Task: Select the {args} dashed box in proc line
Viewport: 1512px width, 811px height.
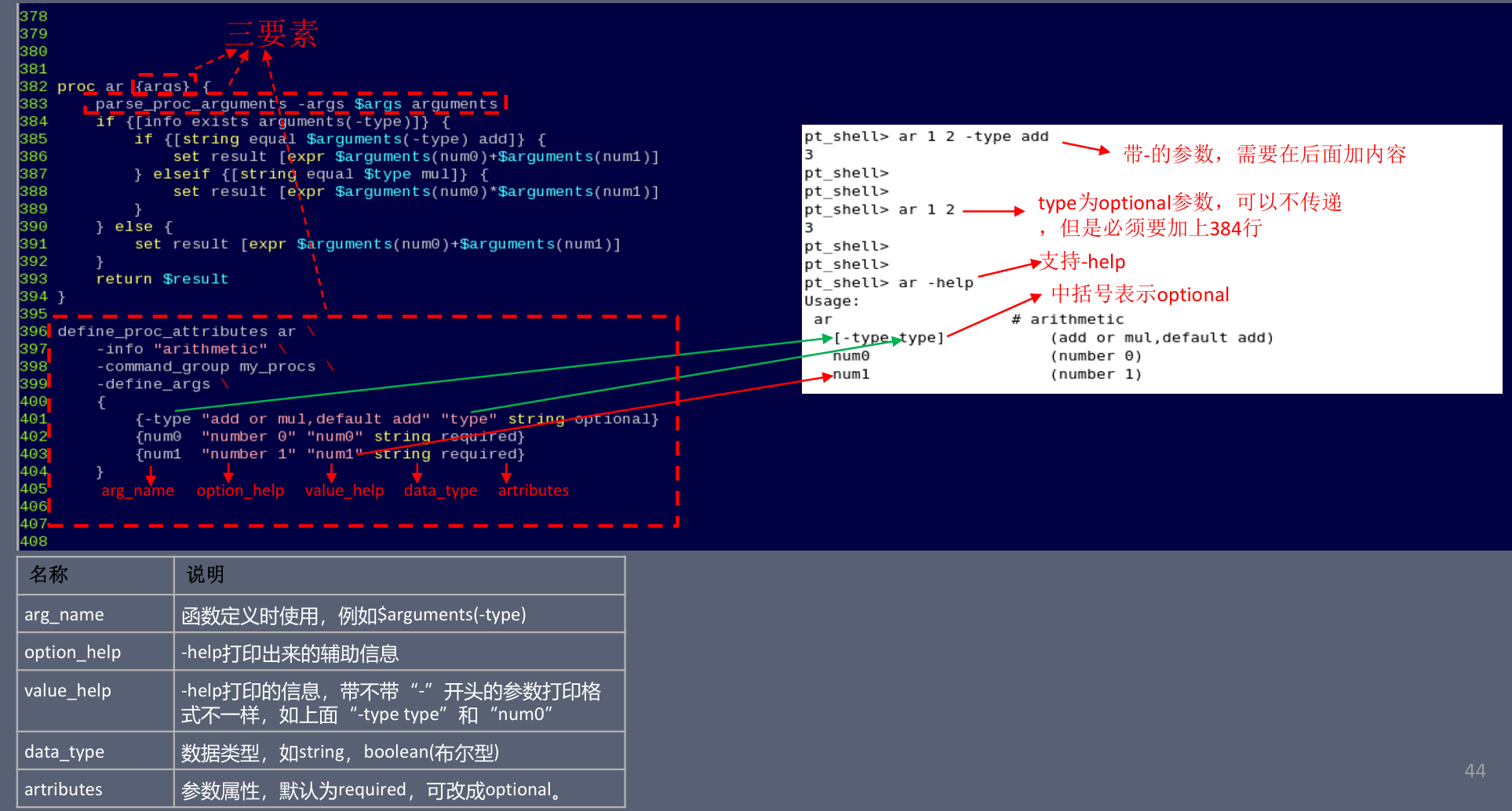Action: click(163, 85)
